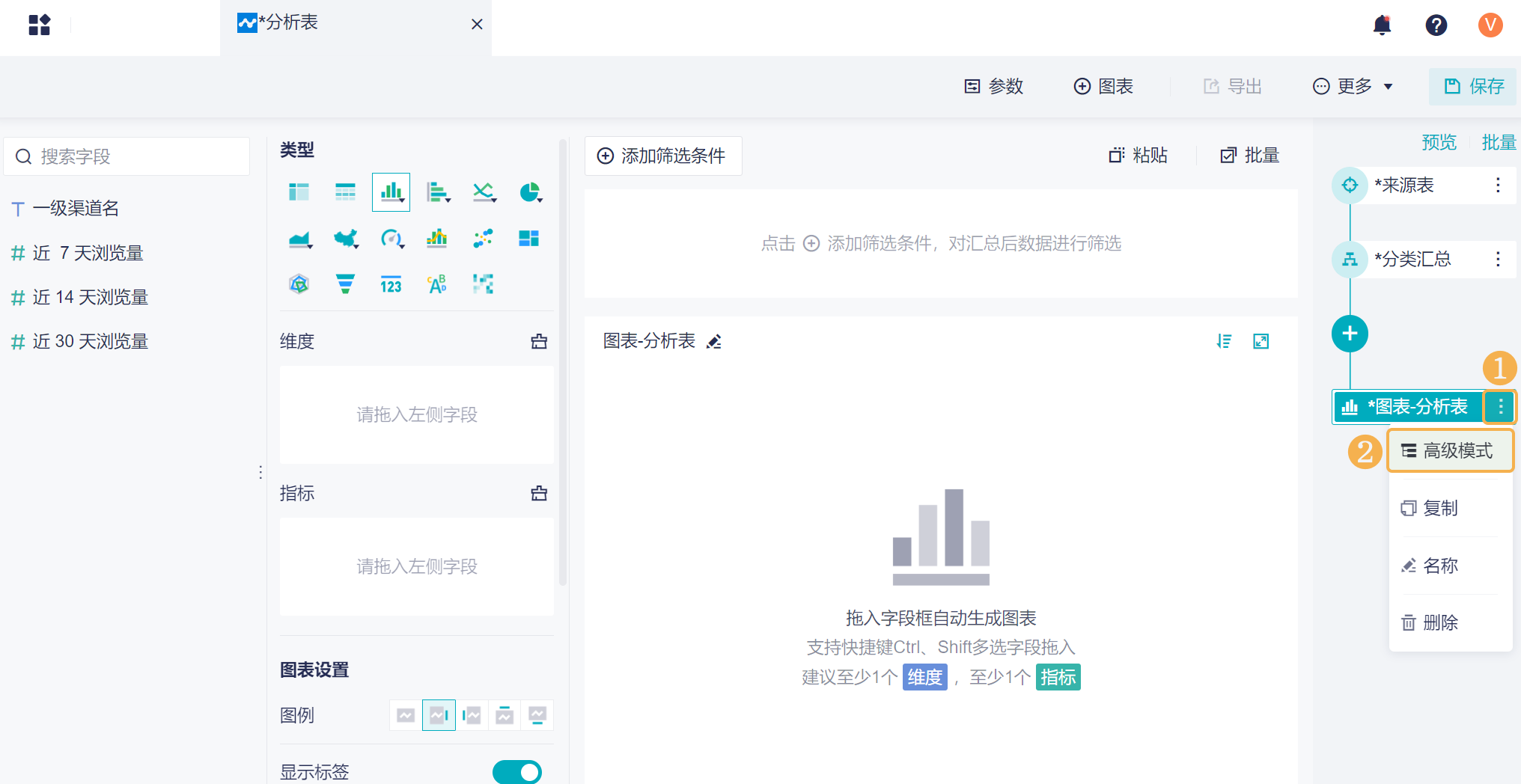This screenshot has height=784, width=1521.
Task: Open more options for 分类汇总 step
Action: (1498, 260)
